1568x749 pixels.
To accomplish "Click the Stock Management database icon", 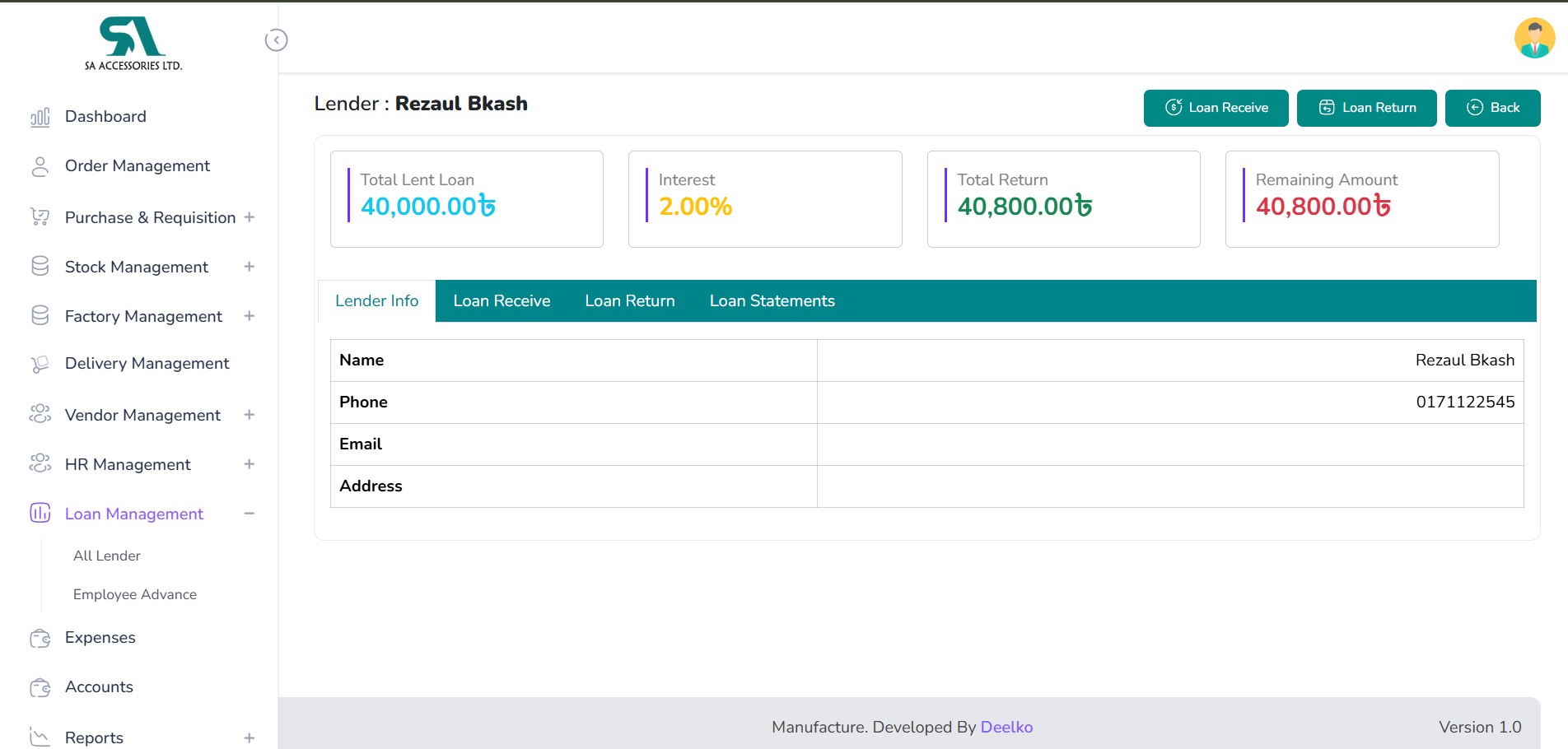I will click(x=40, y=267).
